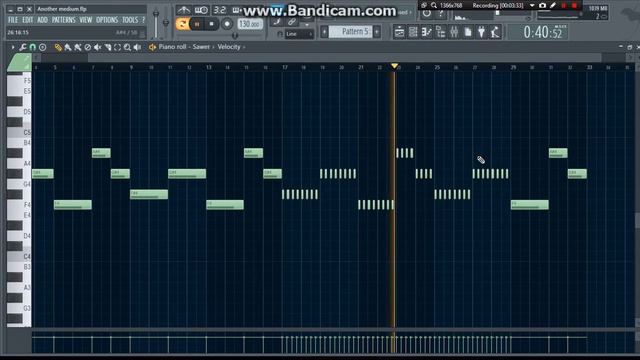Open the VIEW menu

click(x=86, y=20)
